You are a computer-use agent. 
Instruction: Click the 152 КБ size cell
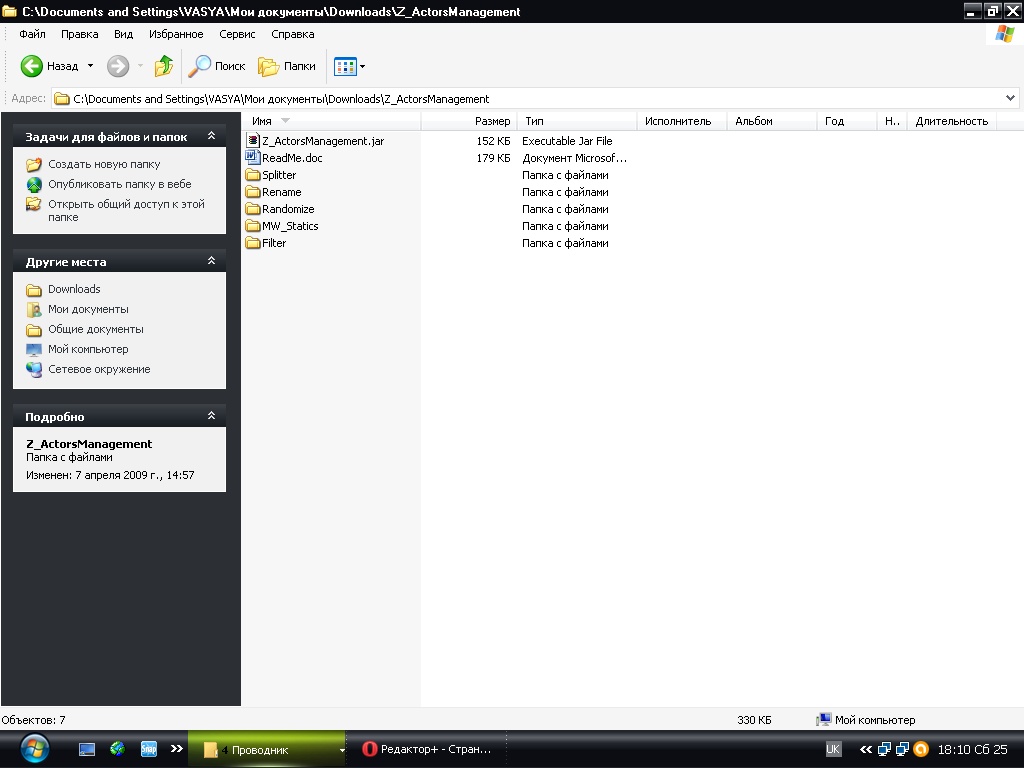tap(493, 140)
